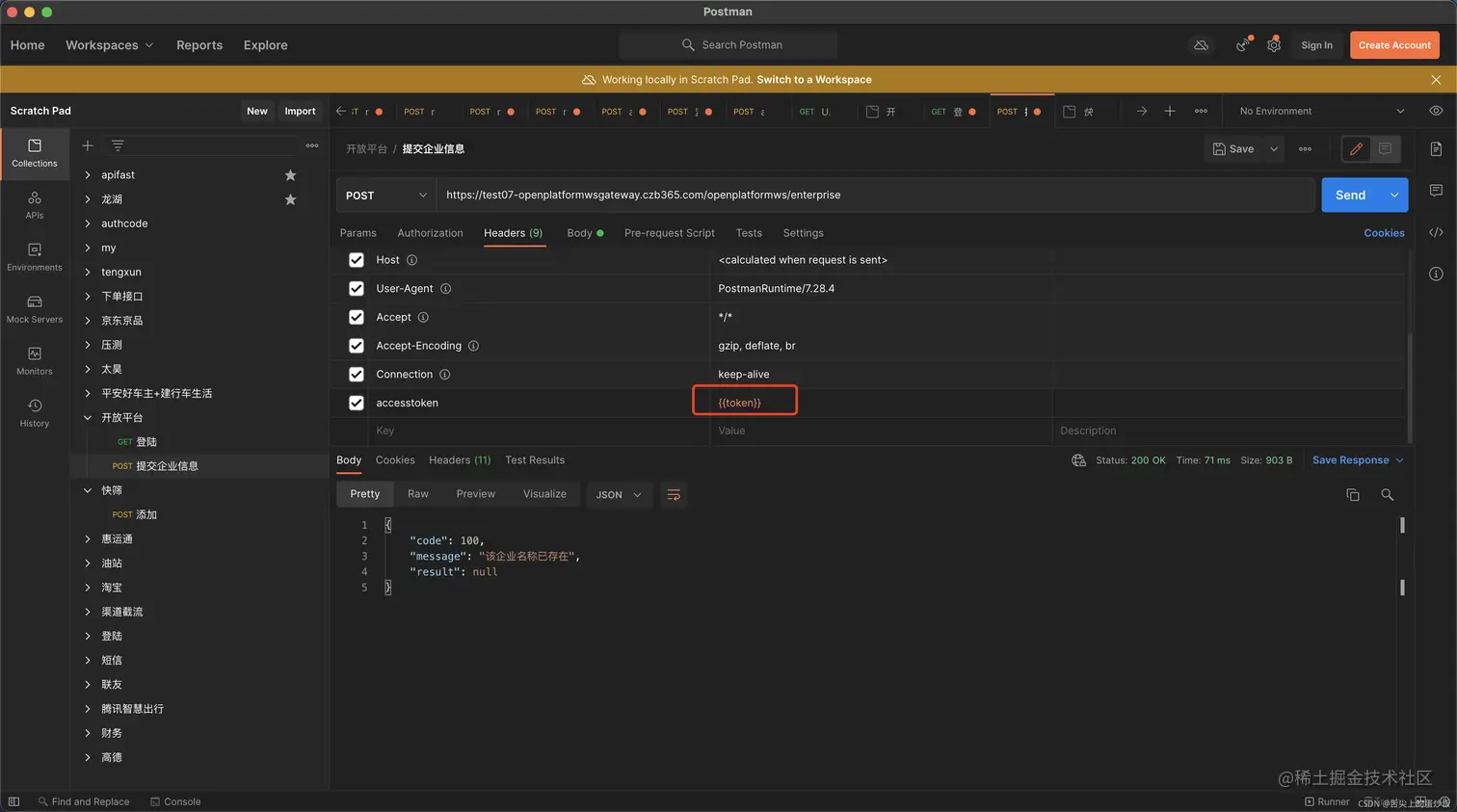Screen dimensions: 1457x812
Task: Open the Test Results response tab
Action: 535,460
